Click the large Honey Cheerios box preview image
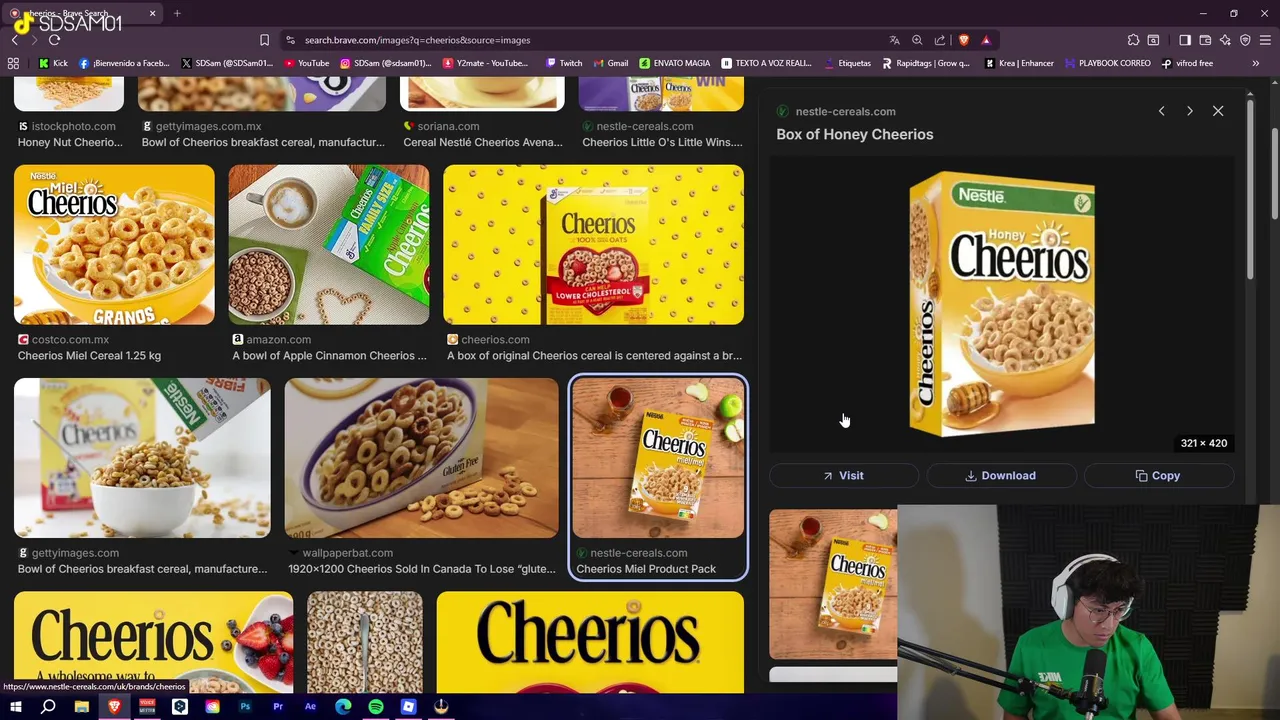This screenshot has height=720, width=1280. coord(1002,304)
